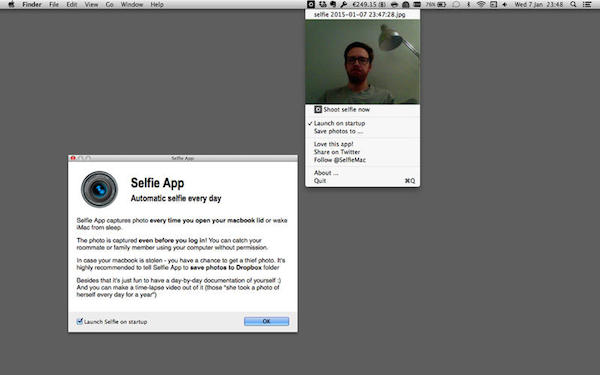Click the volume speaker icon

point(505,5)
